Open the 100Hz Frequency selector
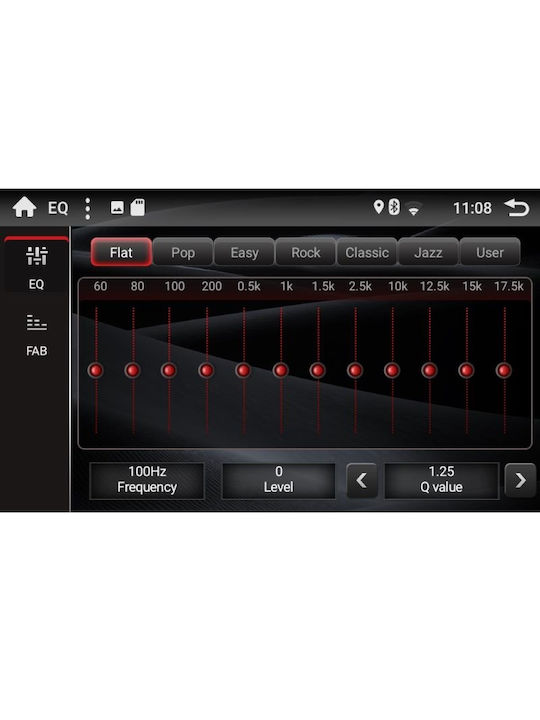This screenshot has width=540, height=720. pos(147,479)
